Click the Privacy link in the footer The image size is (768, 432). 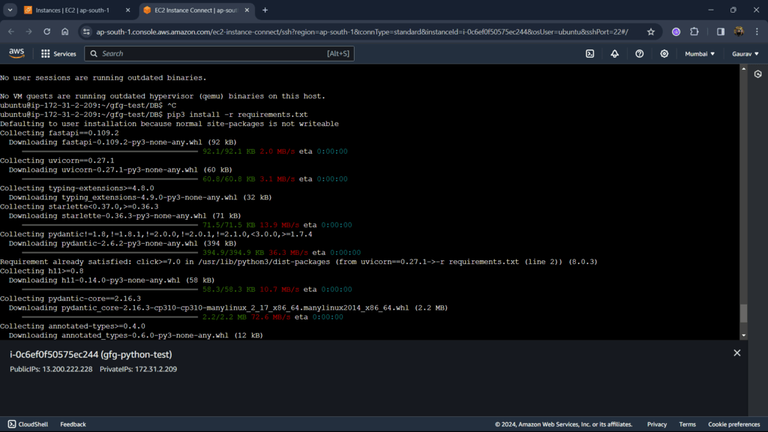657,424
